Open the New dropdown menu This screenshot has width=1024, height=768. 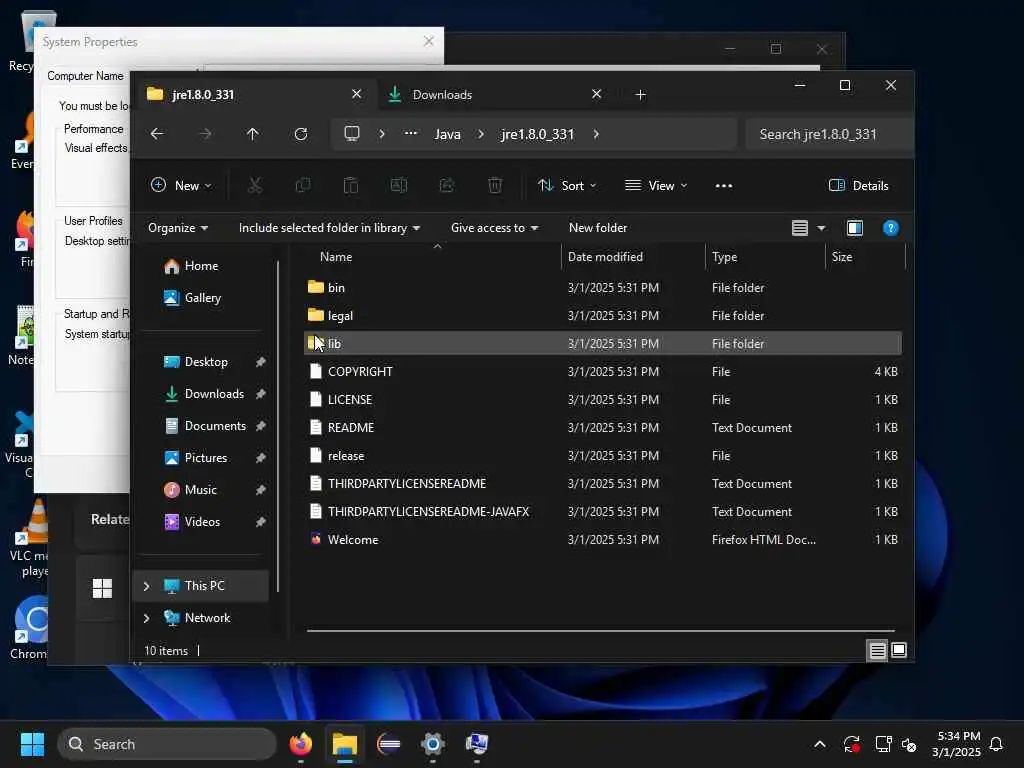[181, 185]
